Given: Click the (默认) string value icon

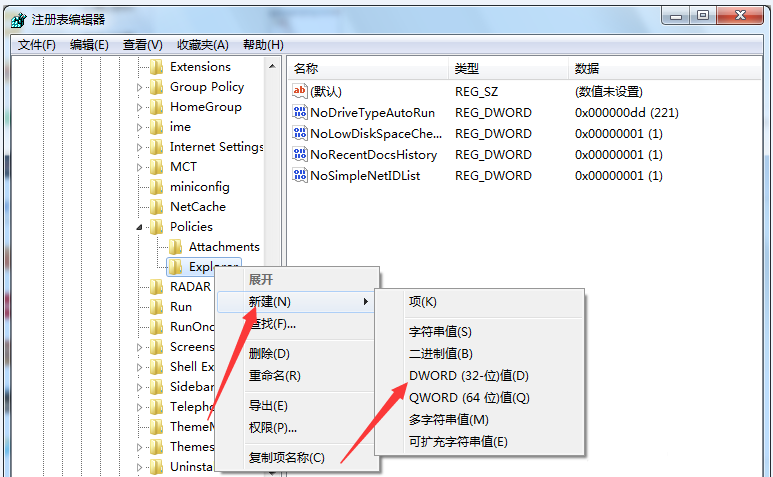Looking at the screenshot, I should point(299,91).
